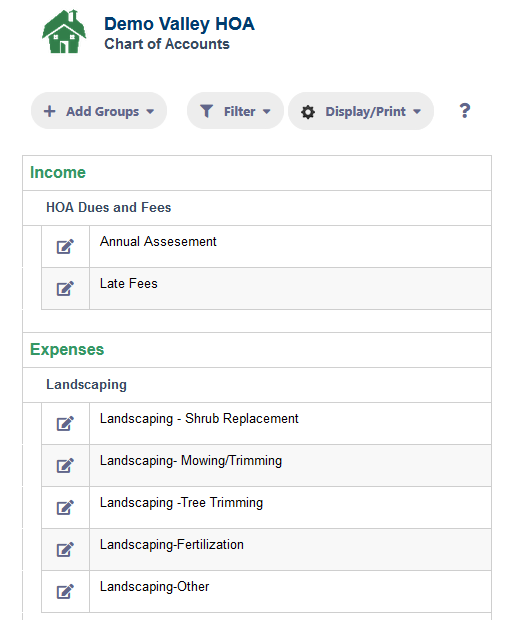Open help via question mark icon
The width and height of the screenshot is (509, 620).
click(x=465, y=111)
